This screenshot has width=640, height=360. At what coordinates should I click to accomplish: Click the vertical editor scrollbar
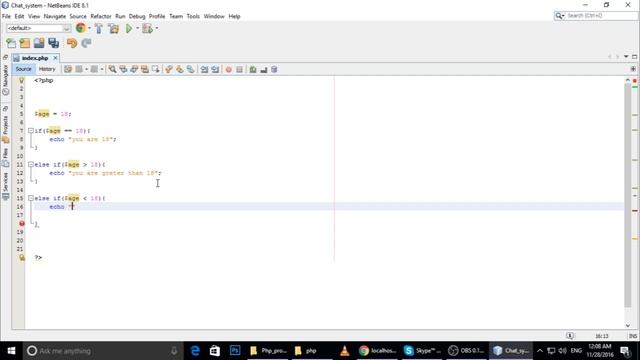628,196
